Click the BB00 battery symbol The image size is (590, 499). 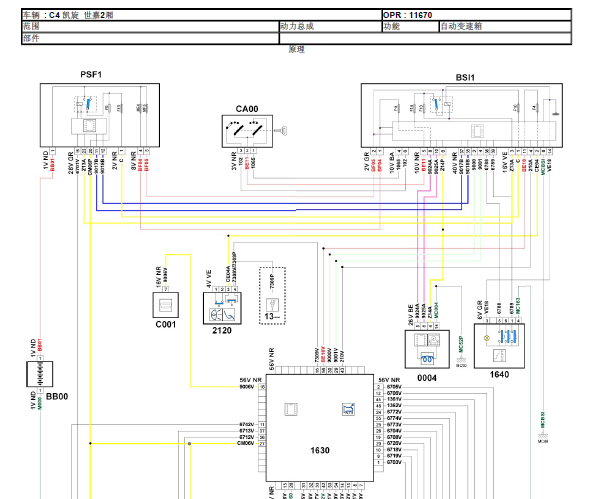40,374
